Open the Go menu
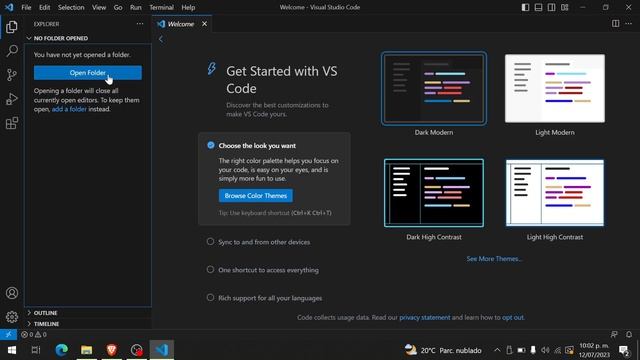Image resolution: width=640 pixels, height=360 pixels. (118, 7)
